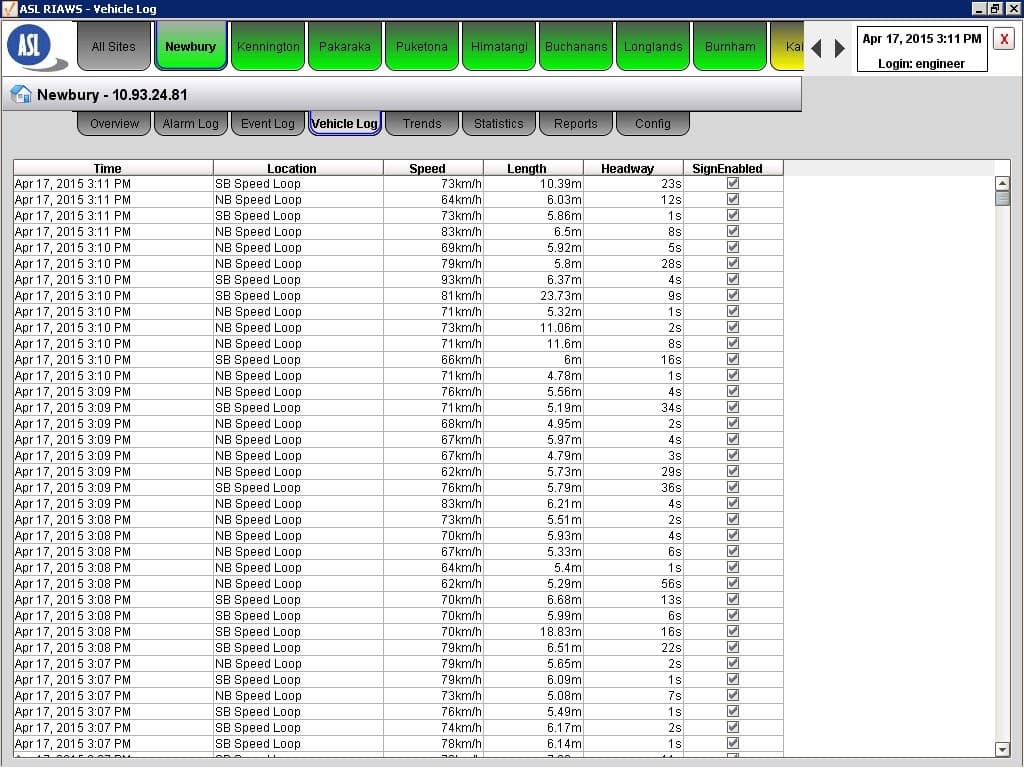Select the first row's Location cell

[297, 184]
